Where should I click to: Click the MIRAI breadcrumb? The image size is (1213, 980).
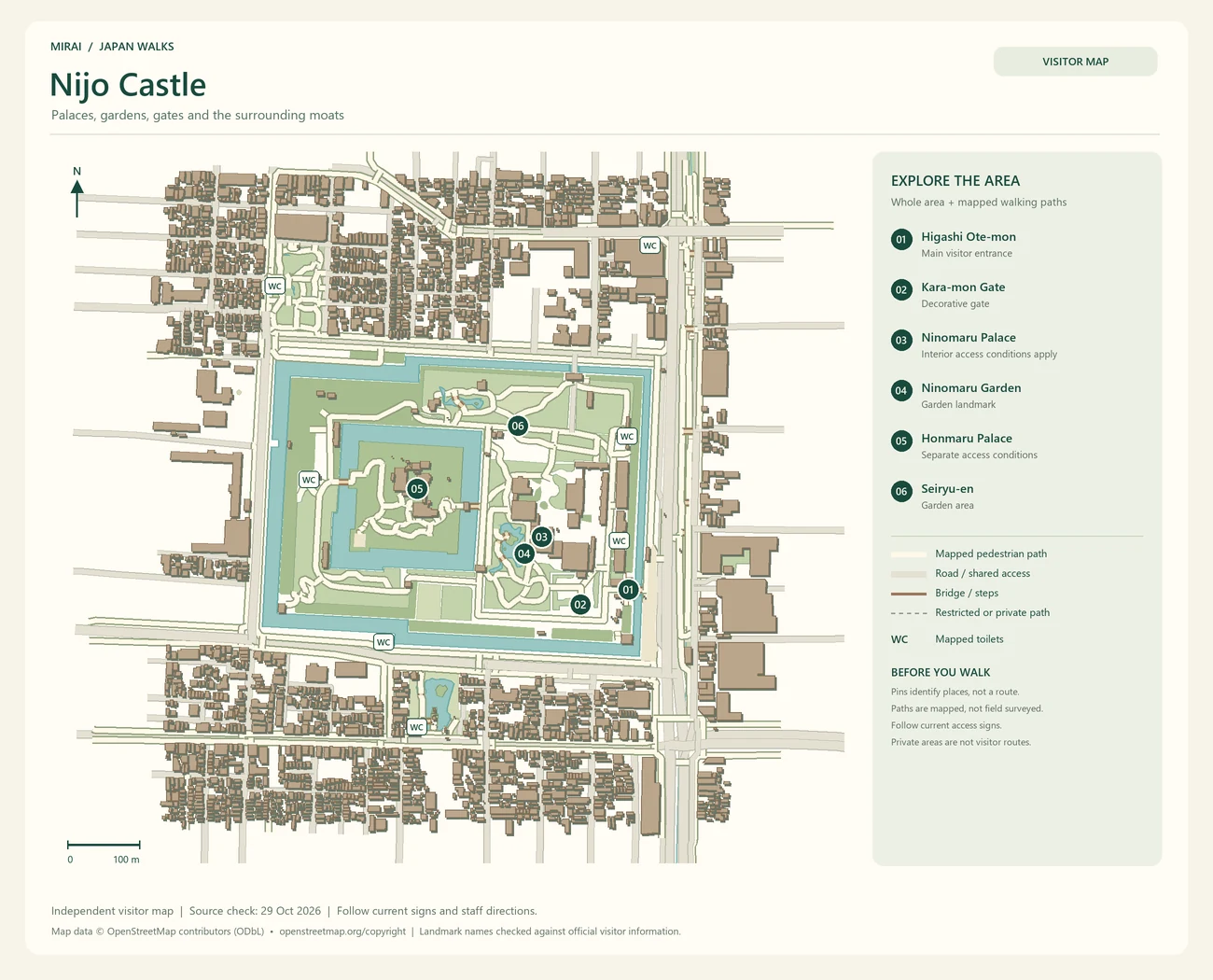[x=66, y=47]
